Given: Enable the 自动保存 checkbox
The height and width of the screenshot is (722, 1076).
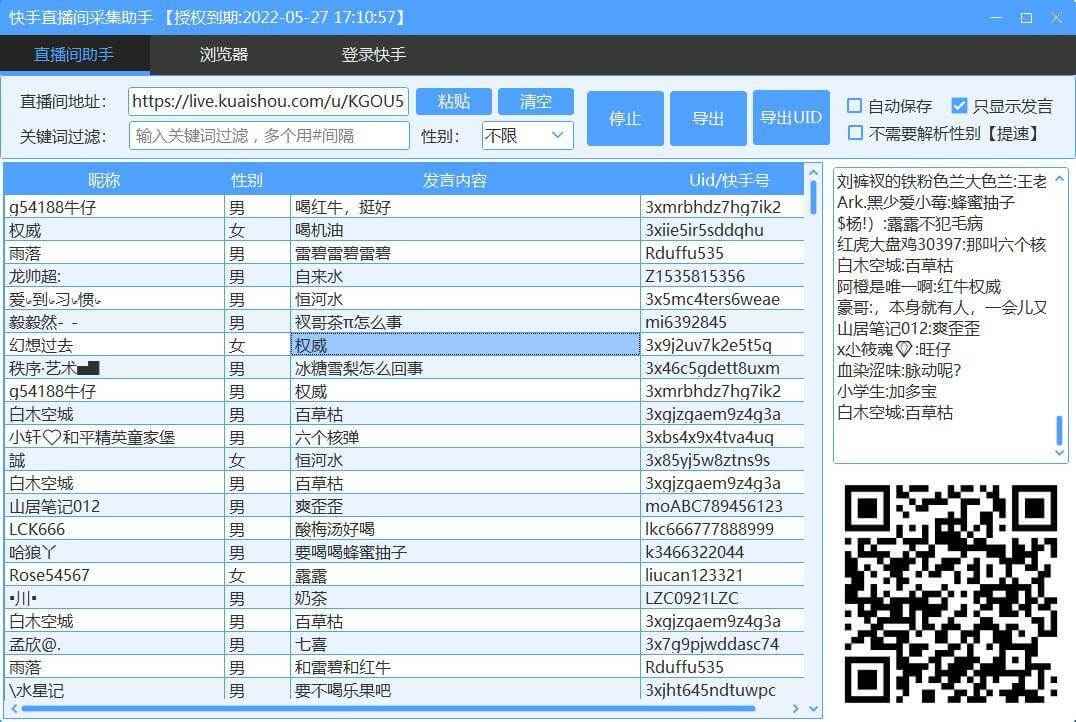Looking at the screenshot, I should (x=856, y=106).
